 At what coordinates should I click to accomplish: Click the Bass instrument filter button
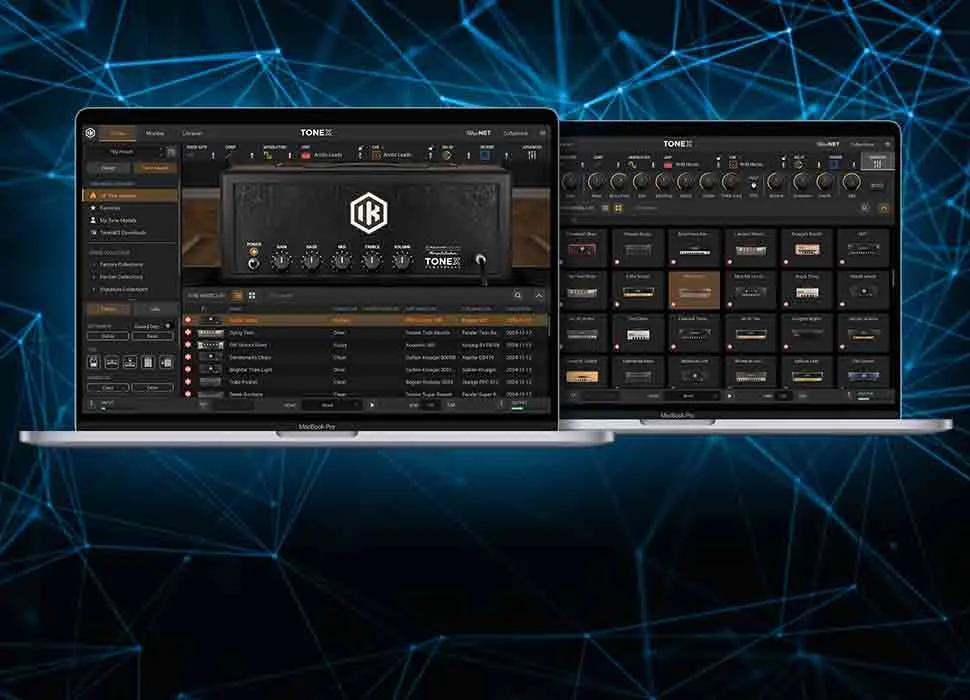[x=152, y=336]
